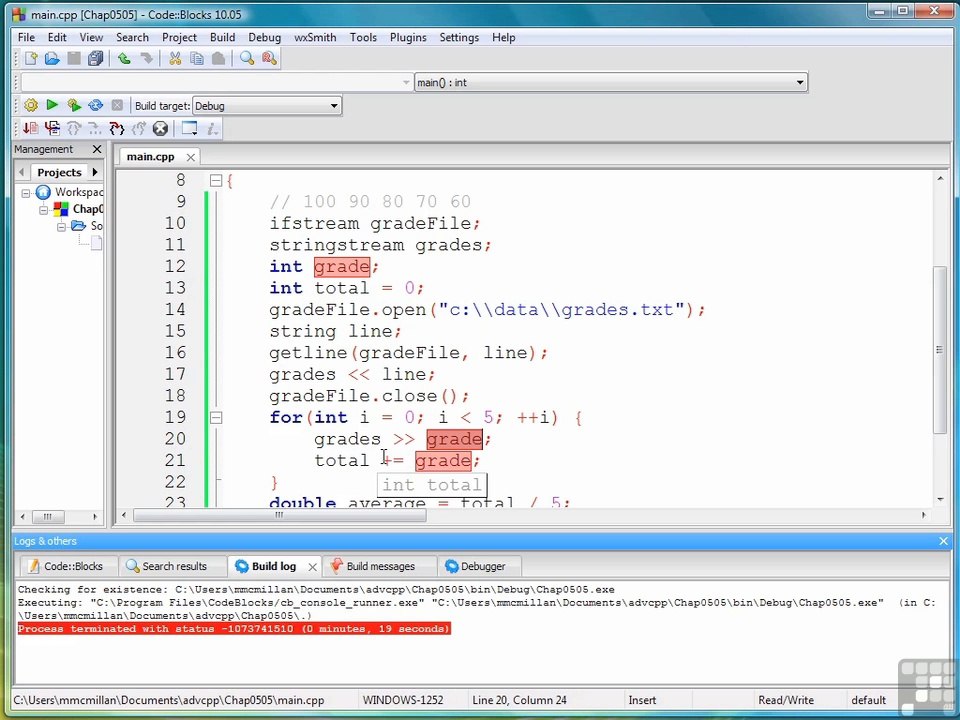Click the Rebuild blue arrows icon
960x720 pixels.
96,105
